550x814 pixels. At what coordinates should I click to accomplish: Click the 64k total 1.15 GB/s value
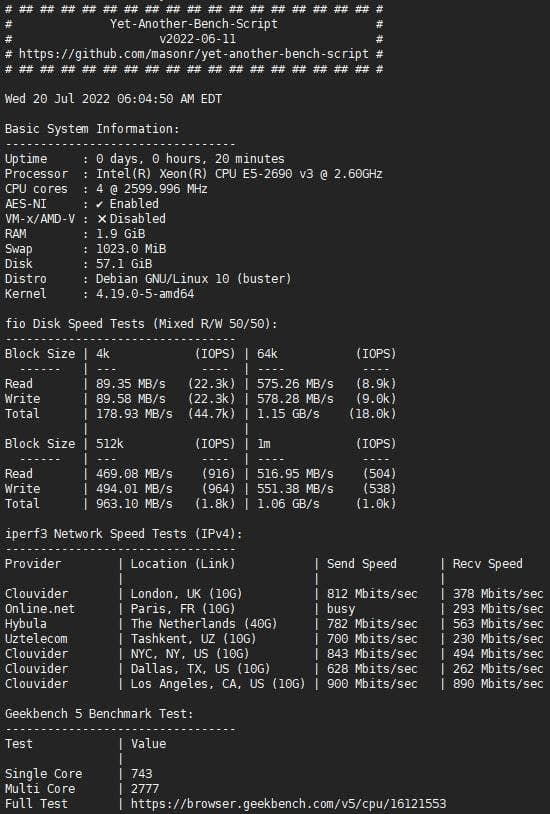click(288, 414)
